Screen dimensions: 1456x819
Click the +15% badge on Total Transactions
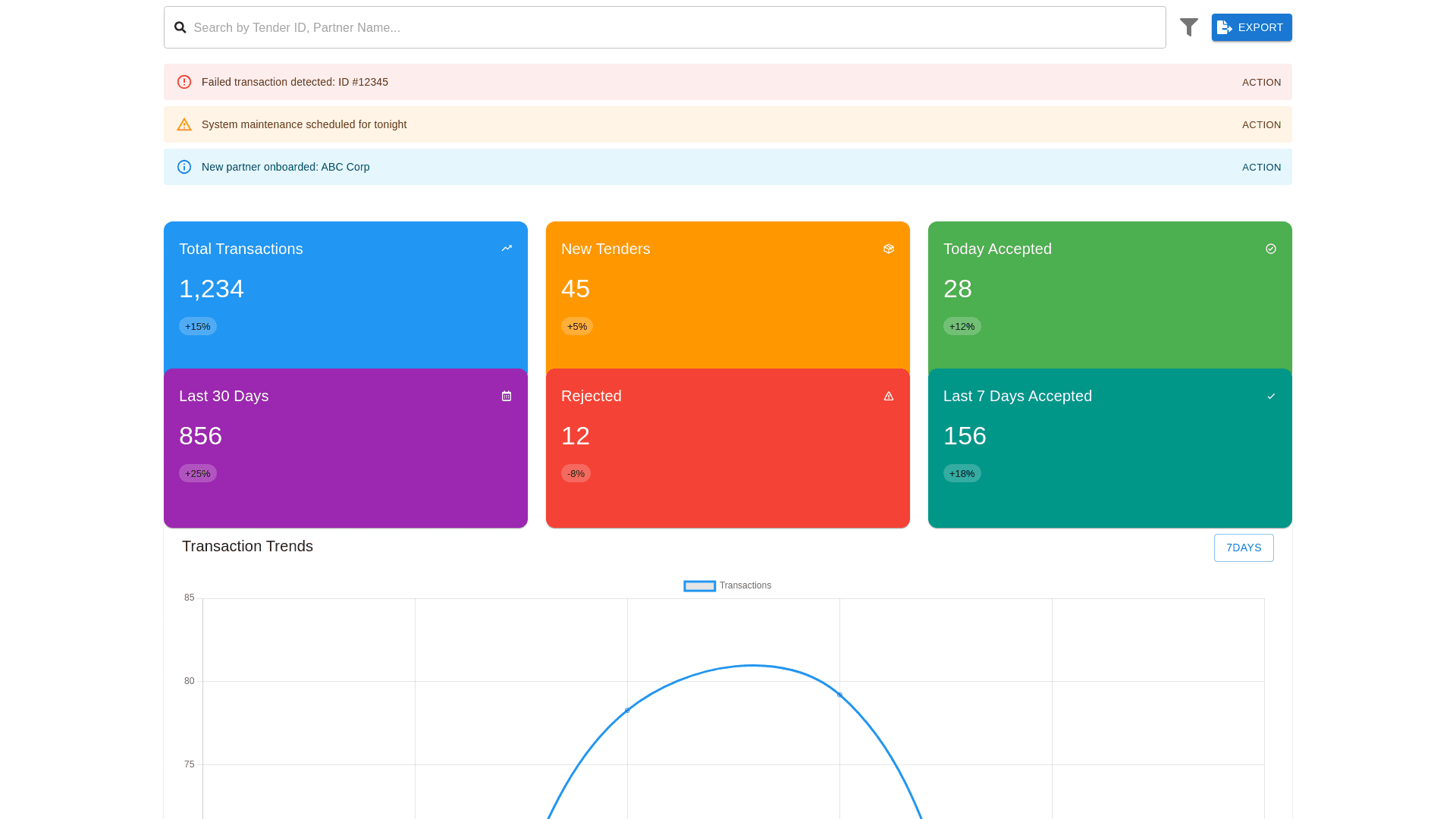(x=197, y=326)
